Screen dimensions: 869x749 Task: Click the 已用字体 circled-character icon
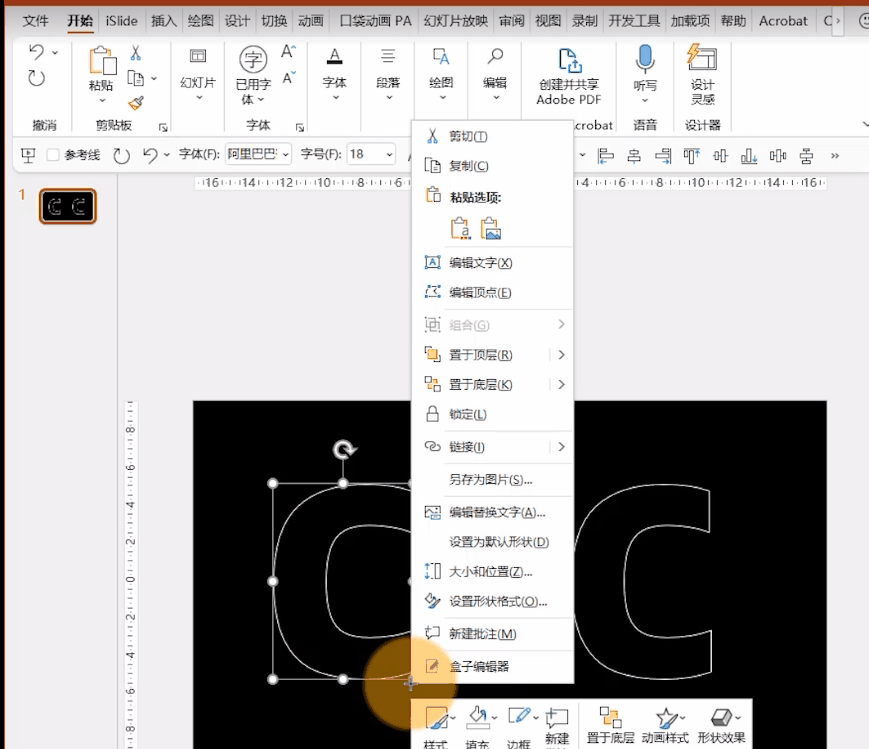[x=253, y=59]
